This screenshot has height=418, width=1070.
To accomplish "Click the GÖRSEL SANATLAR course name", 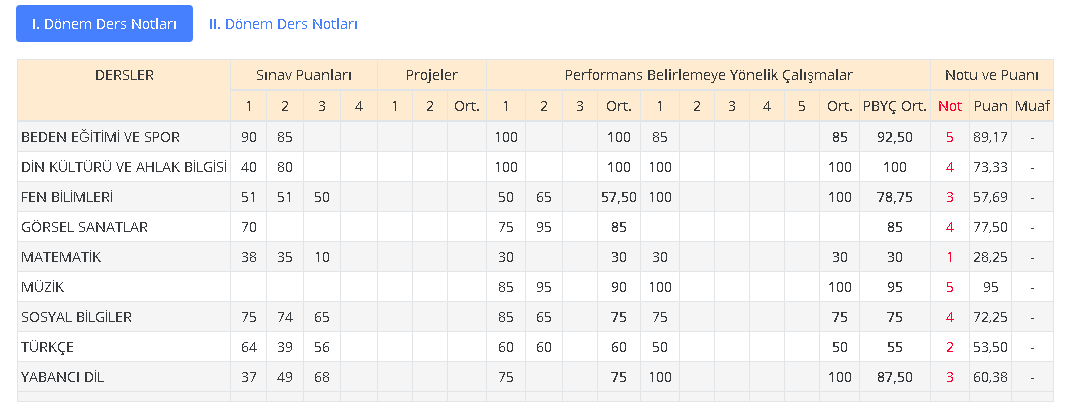I will point(84,227).
